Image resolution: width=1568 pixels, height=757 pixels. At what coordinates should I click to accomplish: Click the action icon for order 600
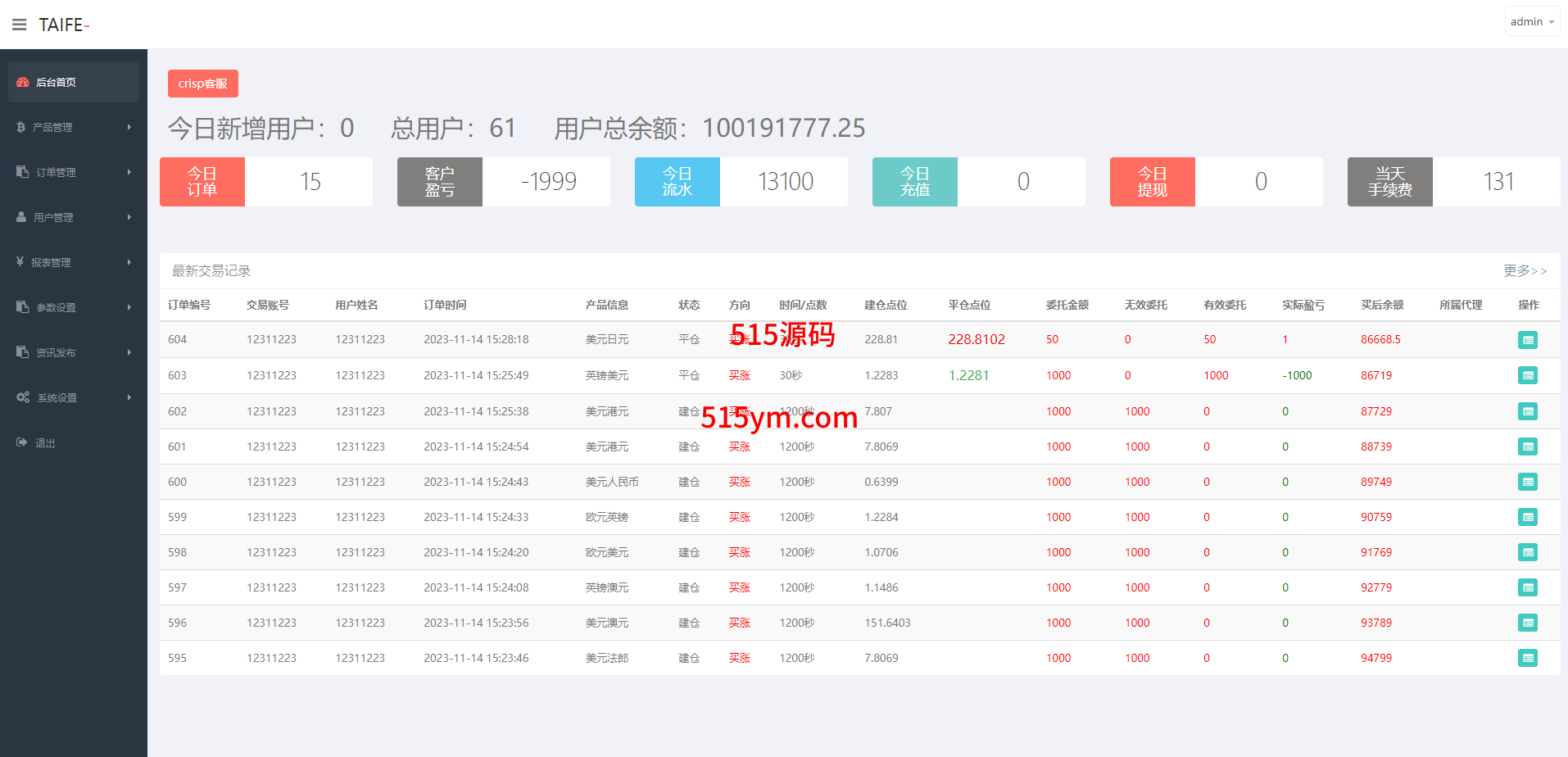tap(1527, 482)
